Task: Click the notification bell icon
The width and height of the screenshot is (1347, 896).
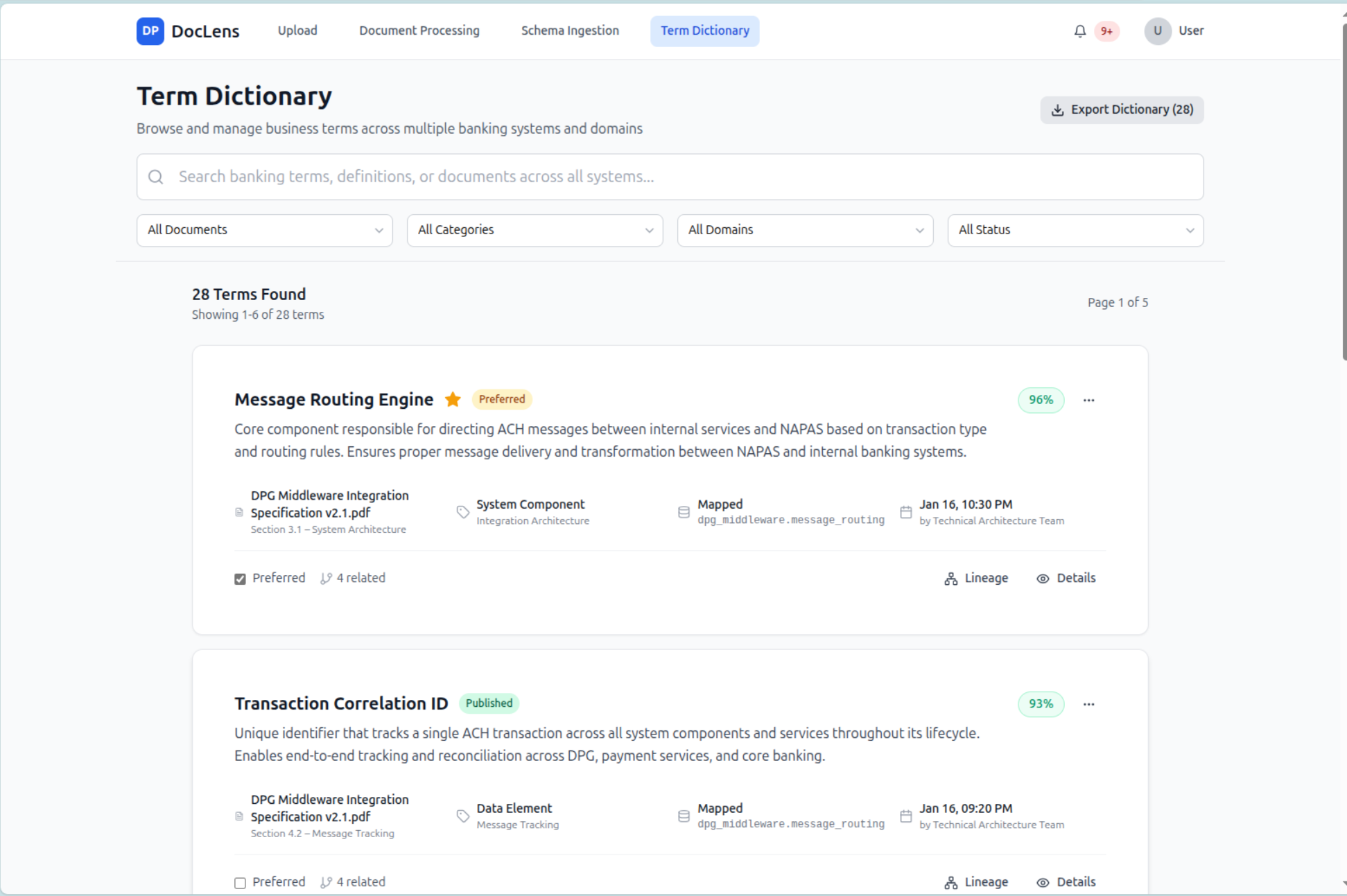Action: click(x=1079, y=31)
